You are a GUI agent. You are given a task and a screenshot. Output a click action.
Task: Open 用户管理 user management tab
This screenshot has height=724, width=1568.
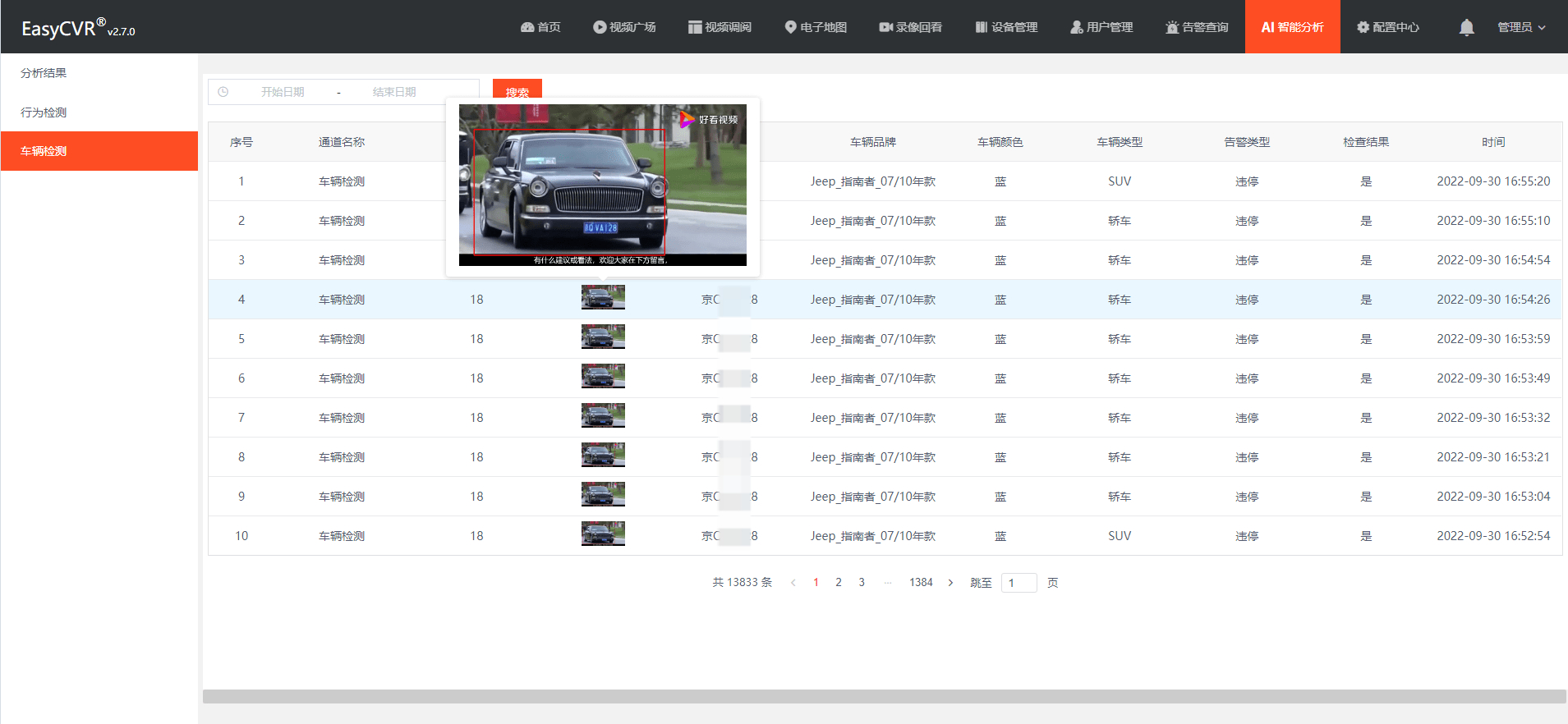pyautogui.click(x=1101, y=27)
